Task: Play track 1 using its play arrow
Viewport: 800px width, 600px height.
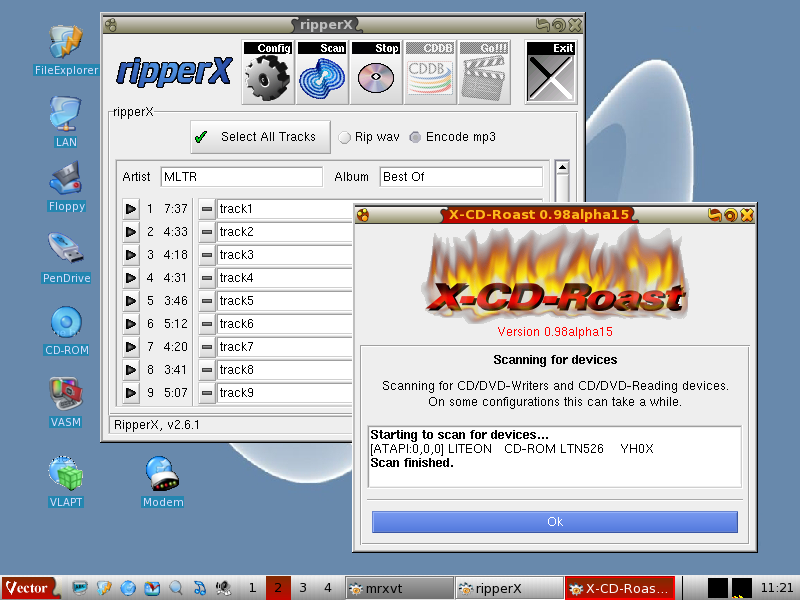Action: click(131, 209)
